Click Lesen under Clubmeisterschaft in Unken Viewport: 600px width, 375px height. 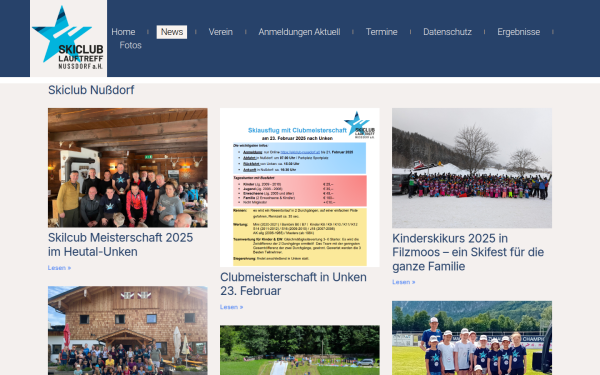(232, 307)
